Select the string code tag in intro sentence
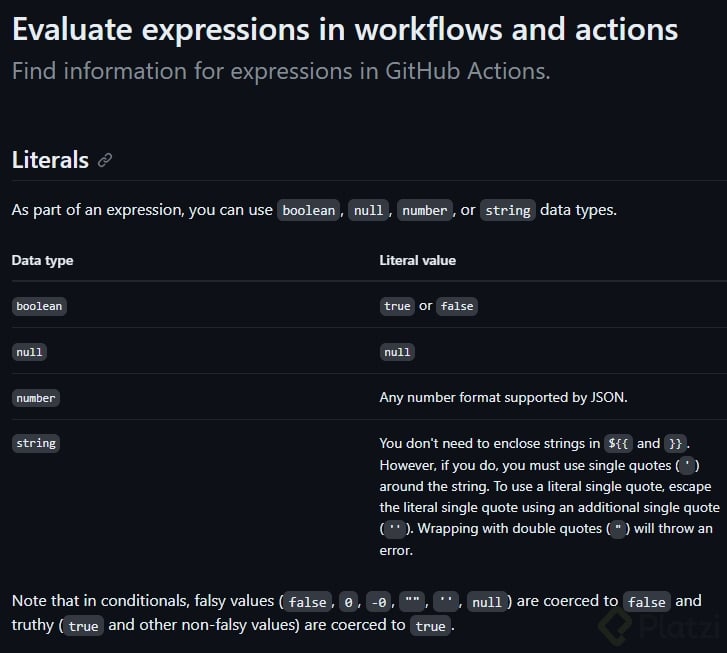Screen dimensions: 727x653 click(x=508, y=211)
